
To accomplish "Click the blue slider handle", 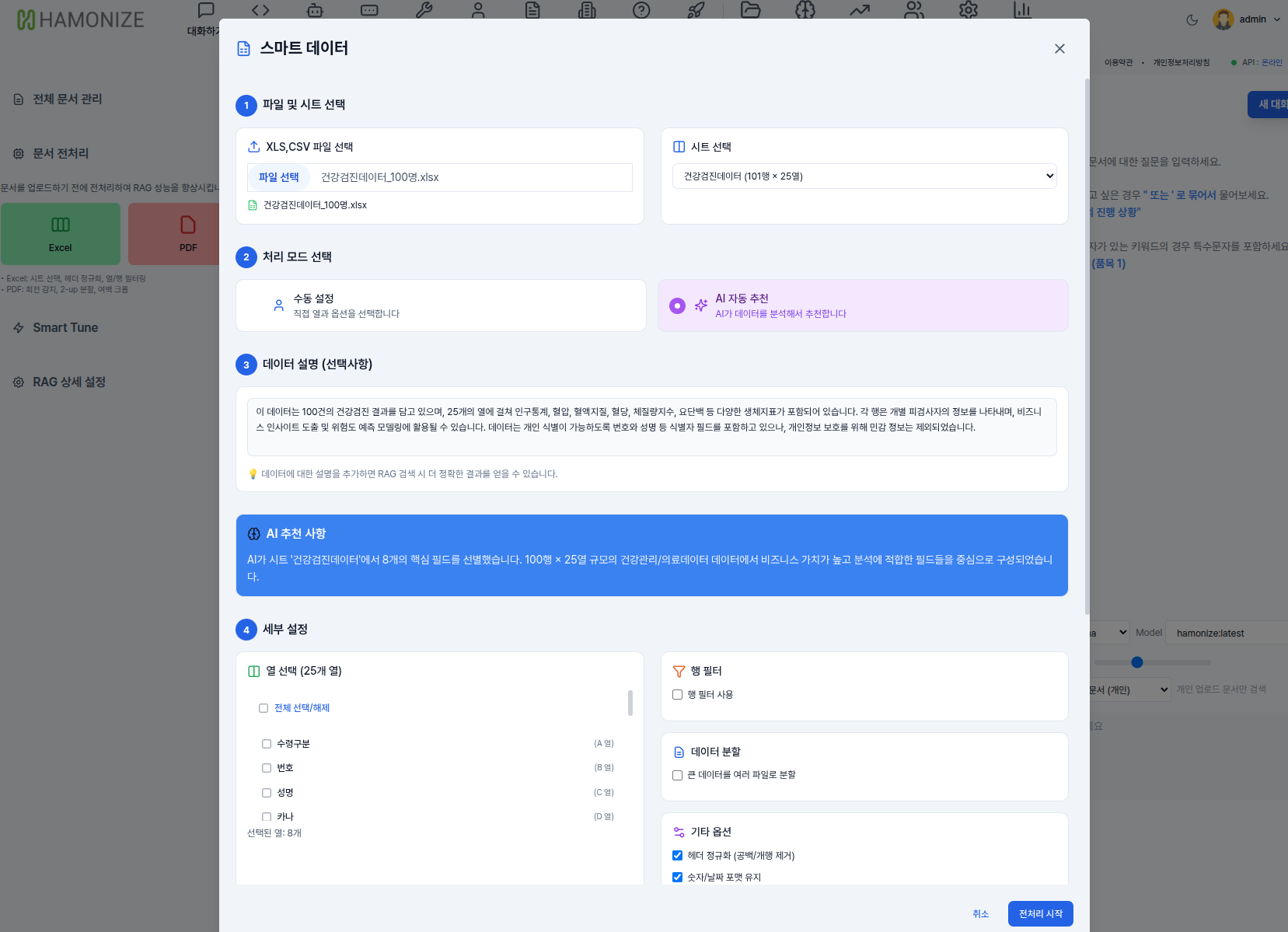I will click(1137, 662).
